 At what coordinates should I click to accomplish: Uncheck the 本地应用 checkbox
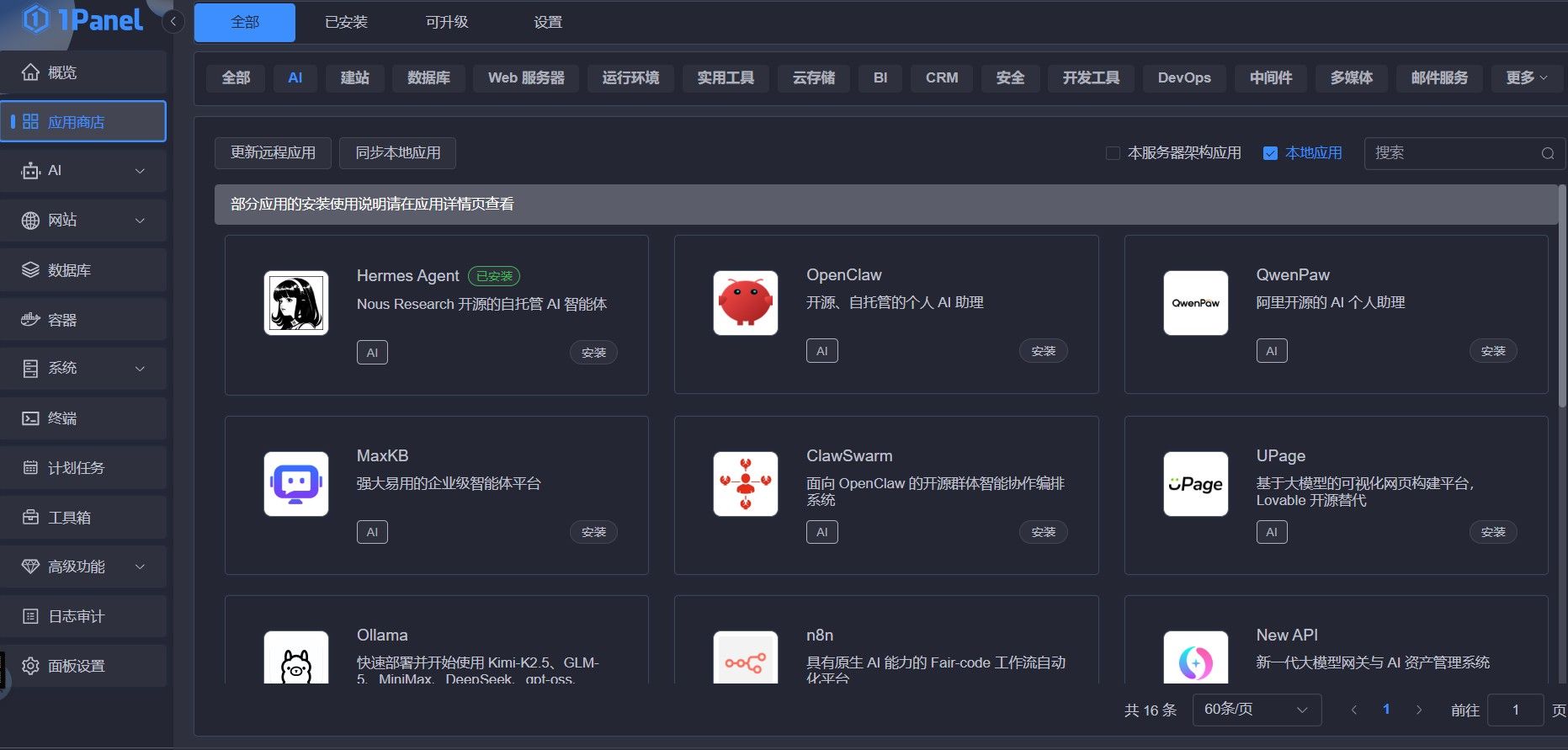1271,153
